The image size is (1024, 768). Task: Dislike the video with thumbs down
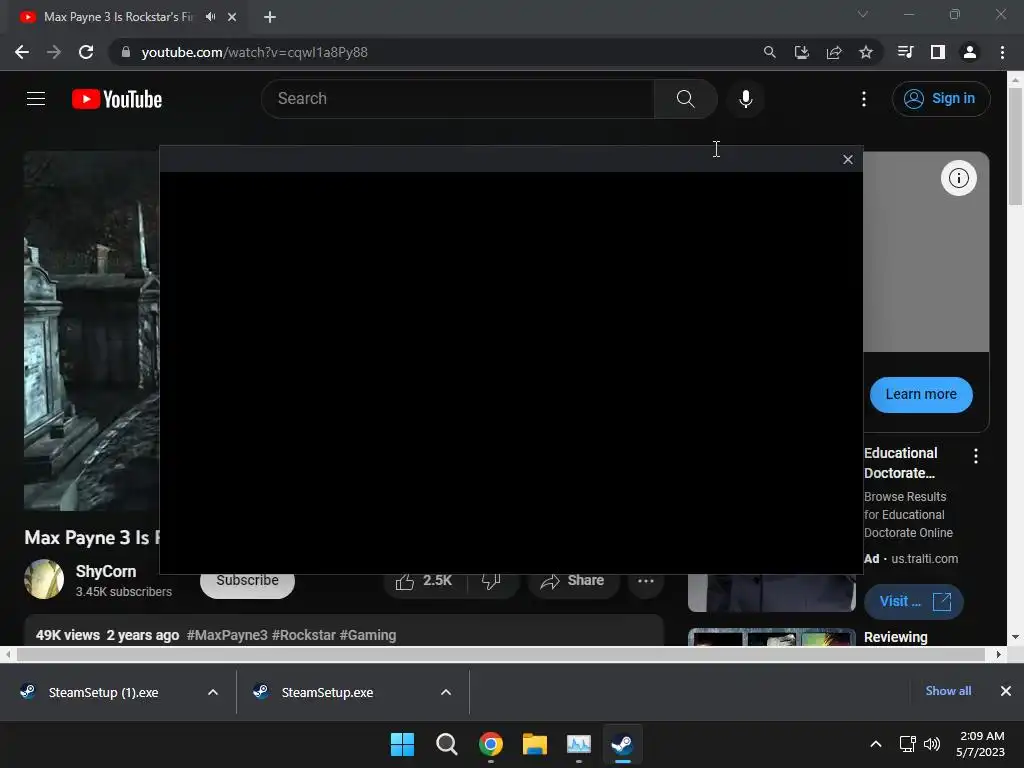(x=491, y=581)
